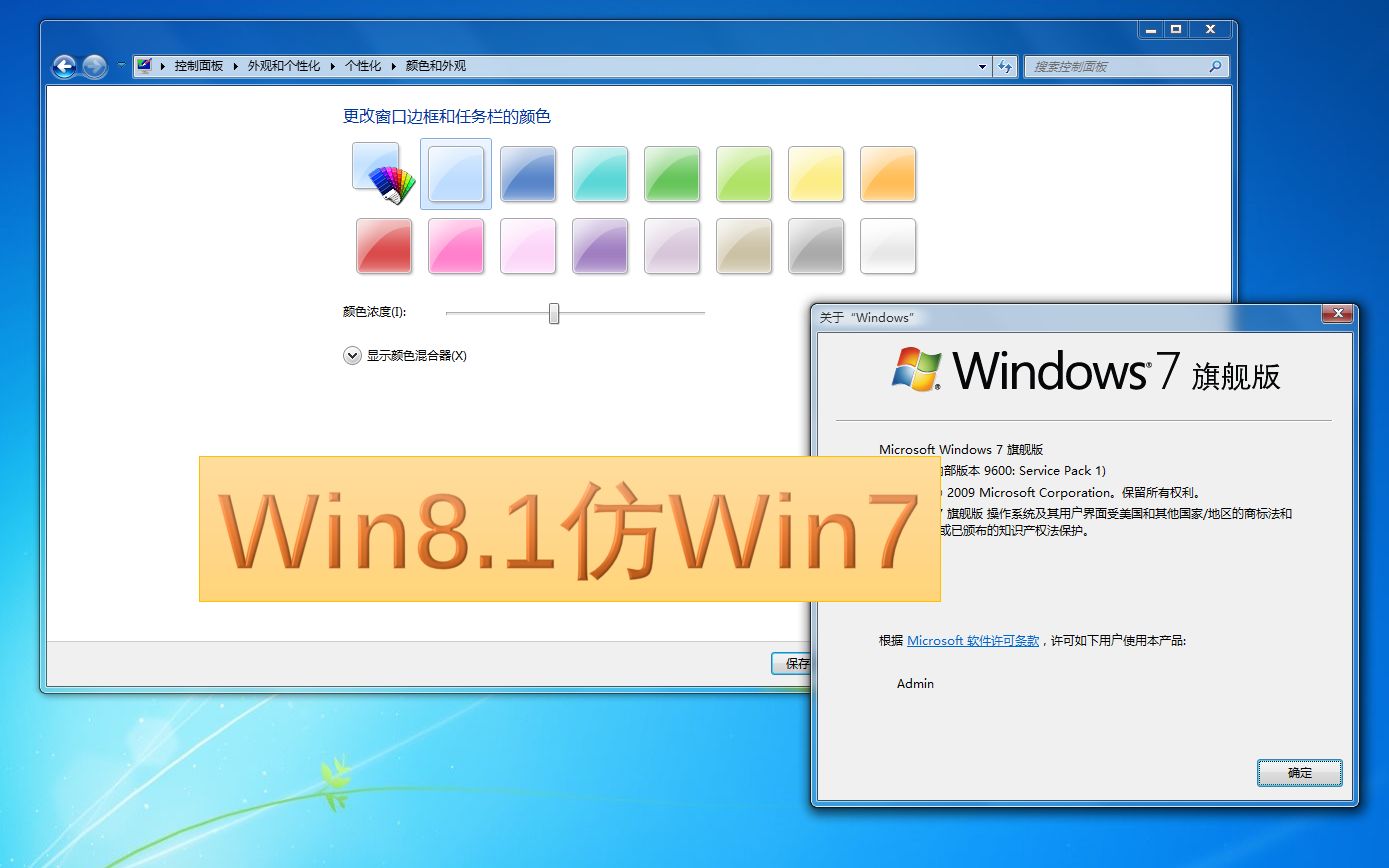
Task: Expand arrow after 外观和个性化 breadcrumb
Action: pos(333,66)
